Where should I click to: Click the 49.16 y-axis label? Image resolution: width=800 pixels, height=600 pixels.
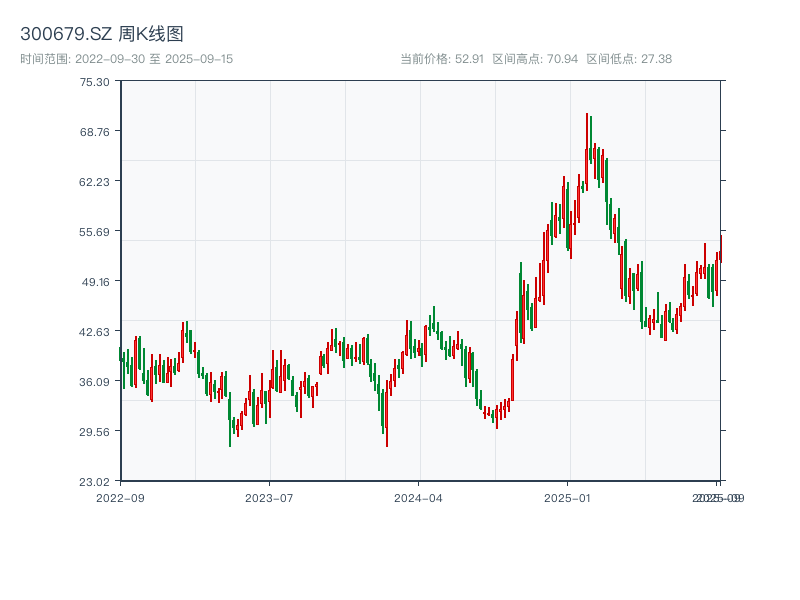[x=95, y=282]
